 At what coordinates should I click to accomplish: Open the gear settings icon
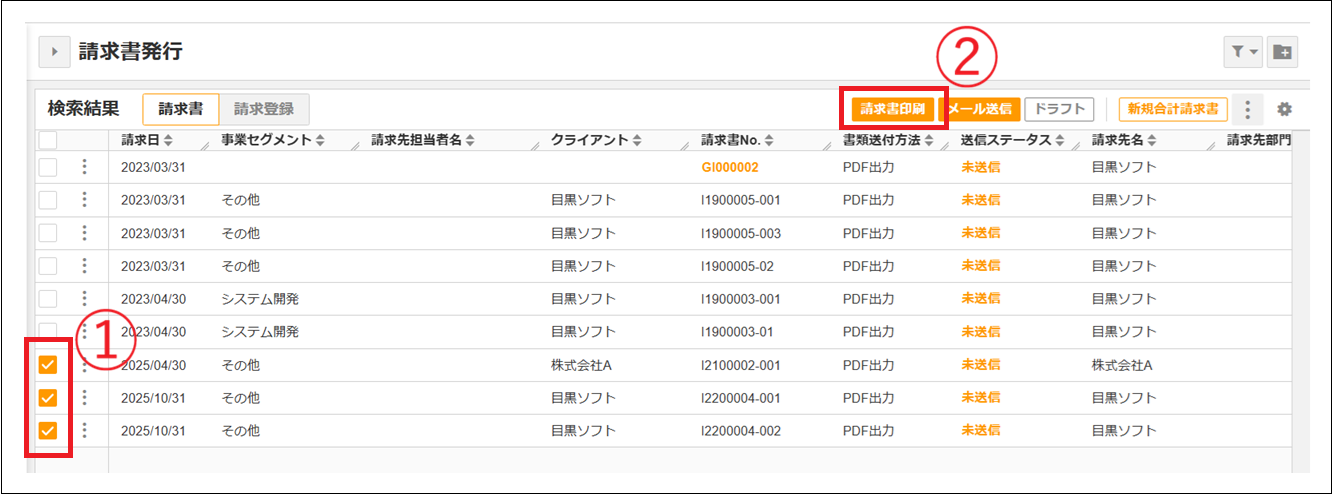[x=1285, y=108]
